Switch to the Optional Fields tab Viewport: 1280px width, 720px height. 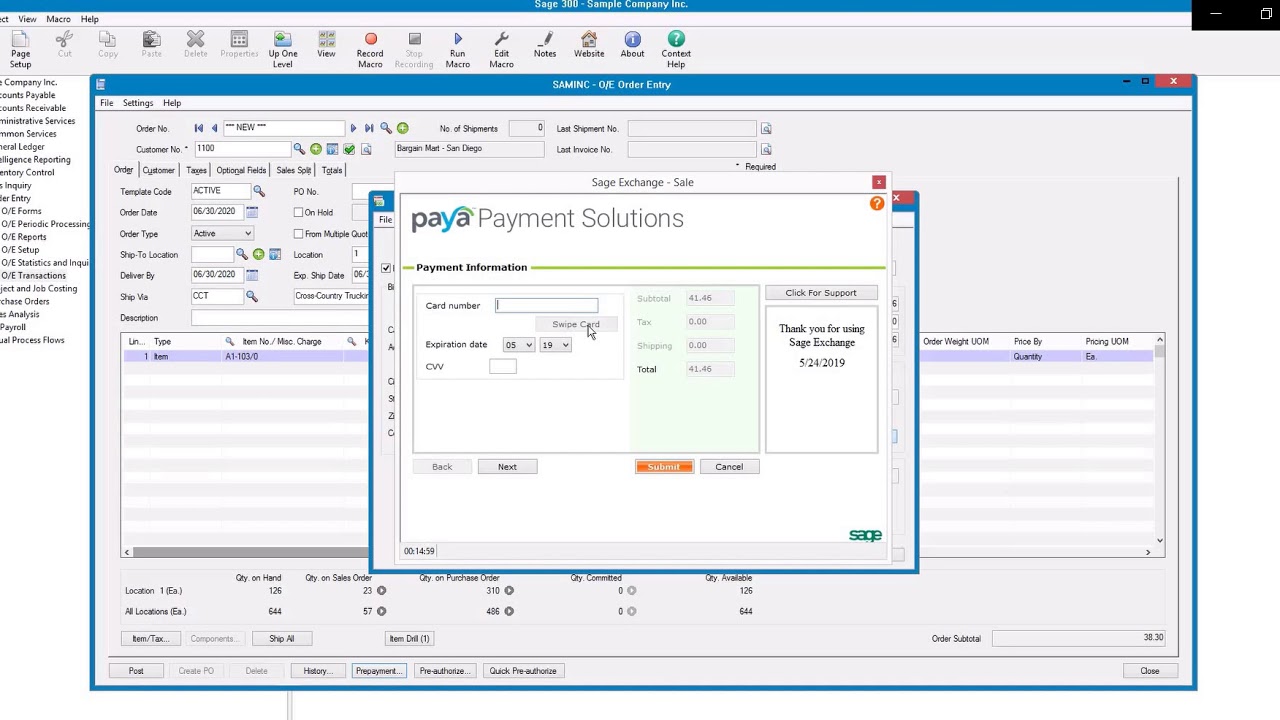coord(241,171)
